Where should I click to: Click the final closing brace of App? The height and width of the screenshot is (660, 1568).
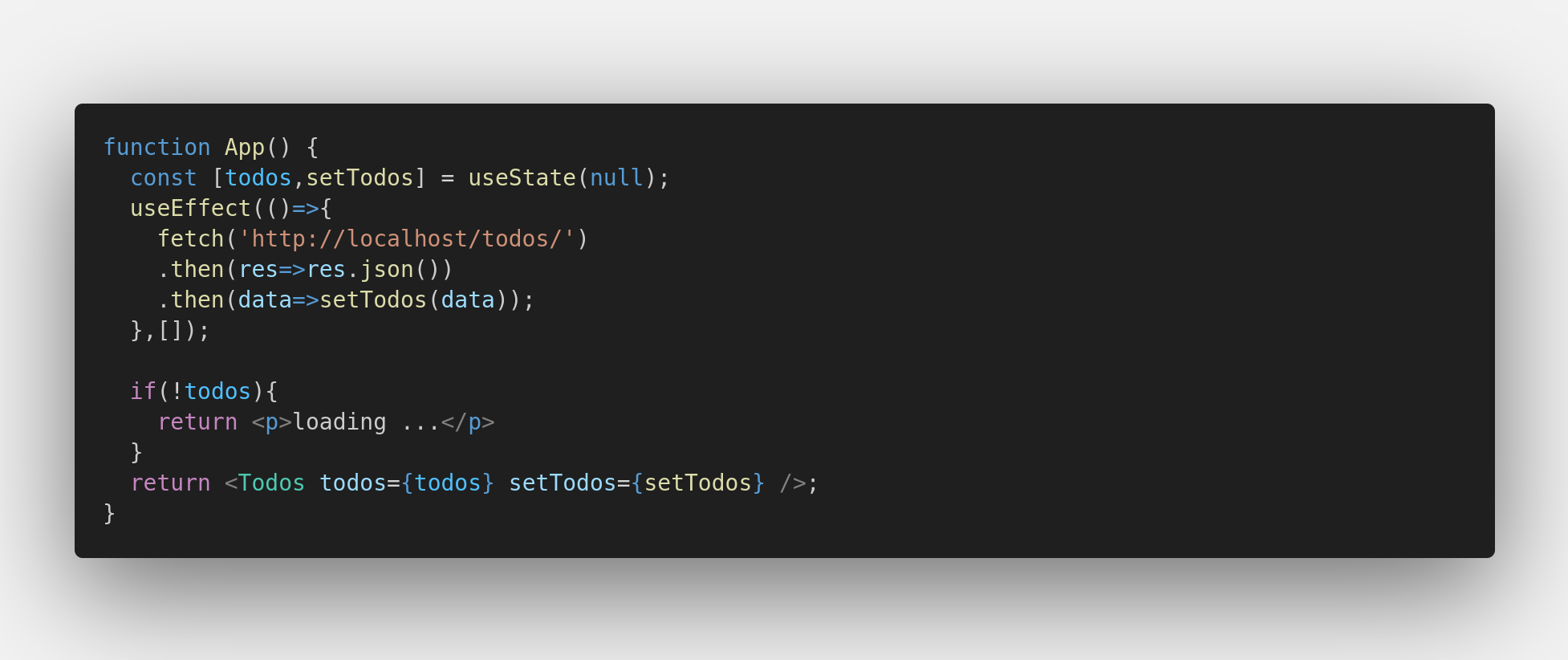pyautogui.click(x=110, y=513)
